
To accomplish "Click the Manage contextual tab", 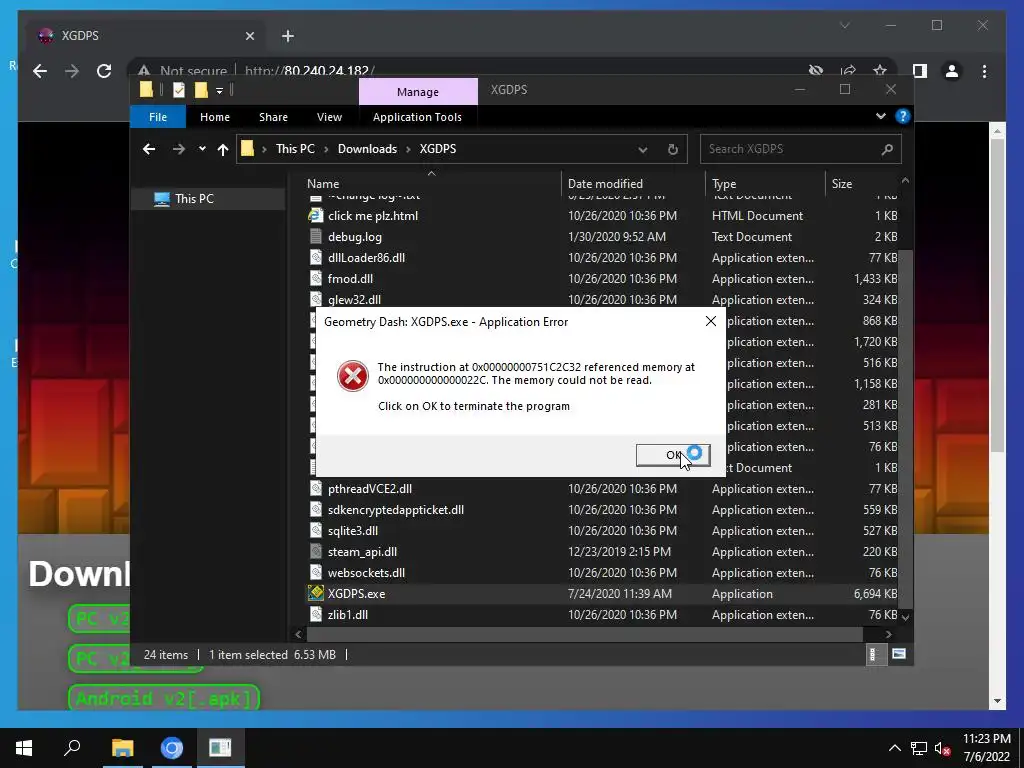I will pos(418,92).
